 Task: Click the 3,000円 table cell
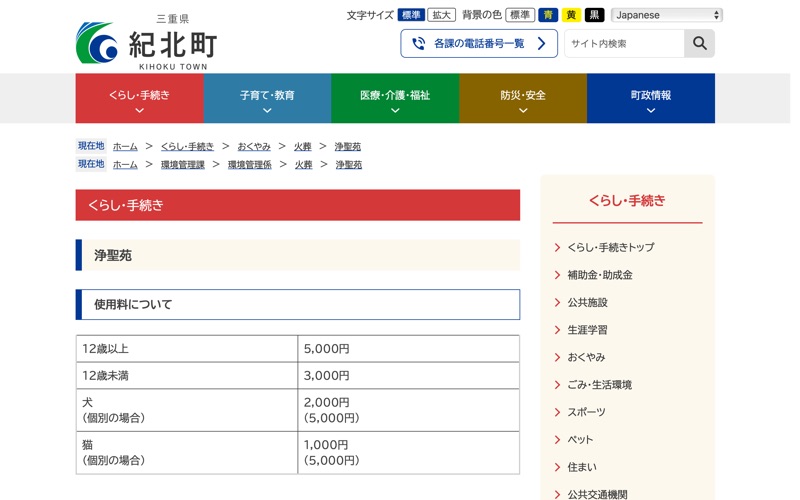pyautogui.click(x=409, y=376)
